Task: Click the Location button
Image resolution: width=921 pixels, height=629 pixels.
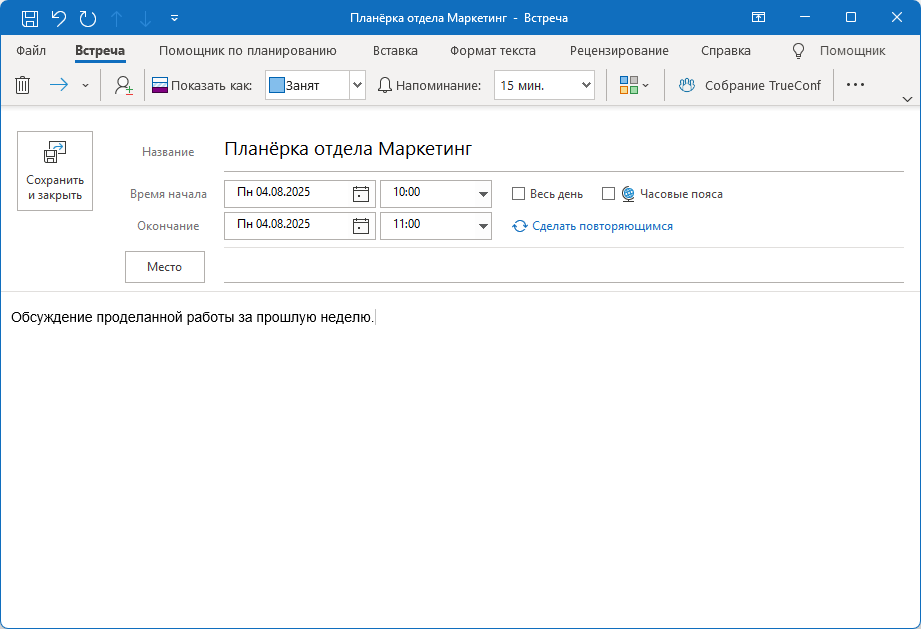Action: click(x=165, y=267)
